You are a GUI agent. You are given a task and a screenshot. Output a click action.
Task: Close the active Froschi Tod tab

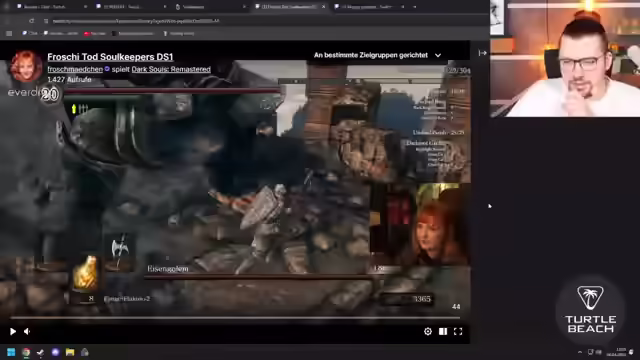[323, 7]
